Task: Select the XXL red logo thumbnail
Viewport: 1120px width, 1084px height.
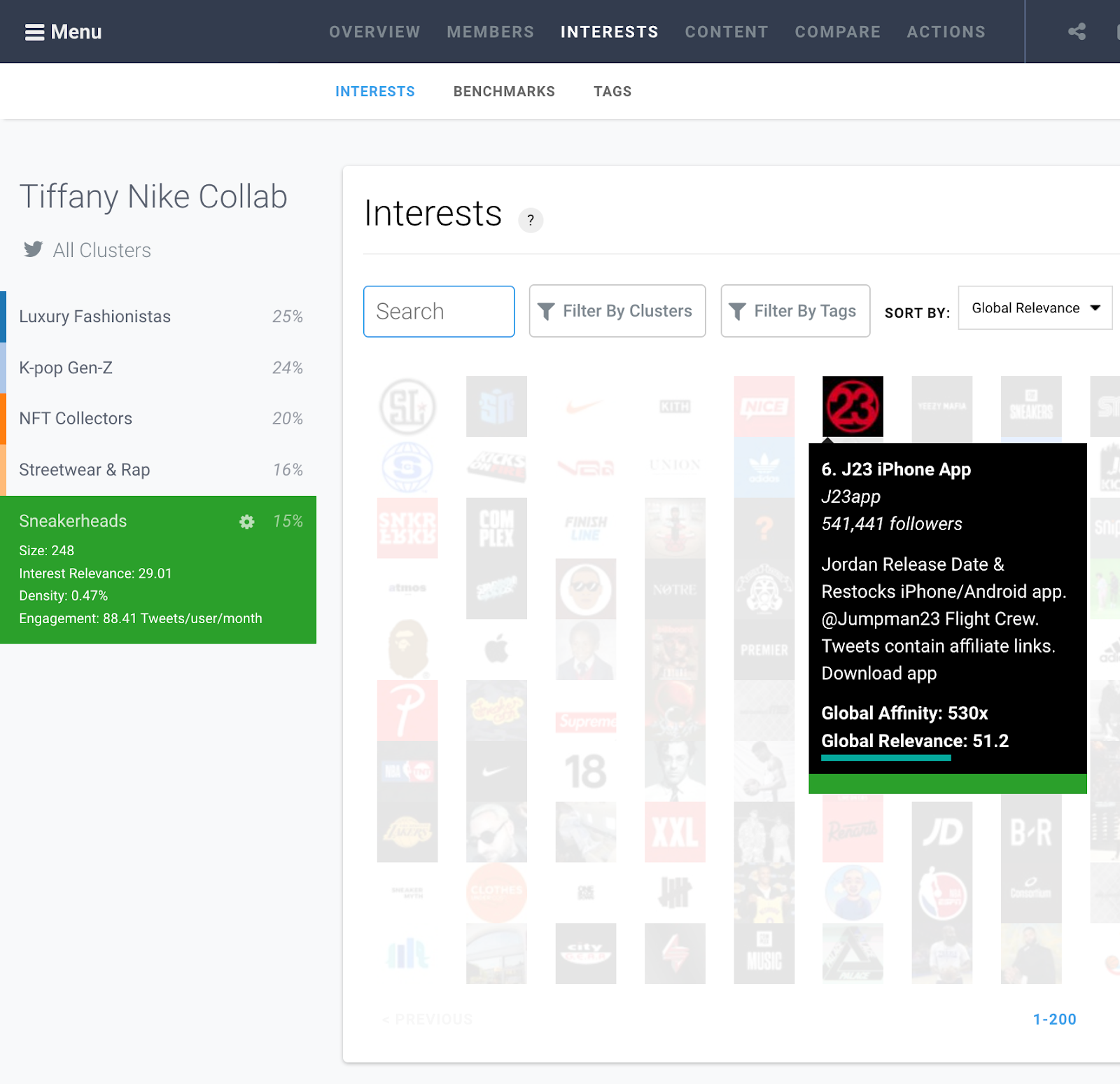Action: [675, 832]
